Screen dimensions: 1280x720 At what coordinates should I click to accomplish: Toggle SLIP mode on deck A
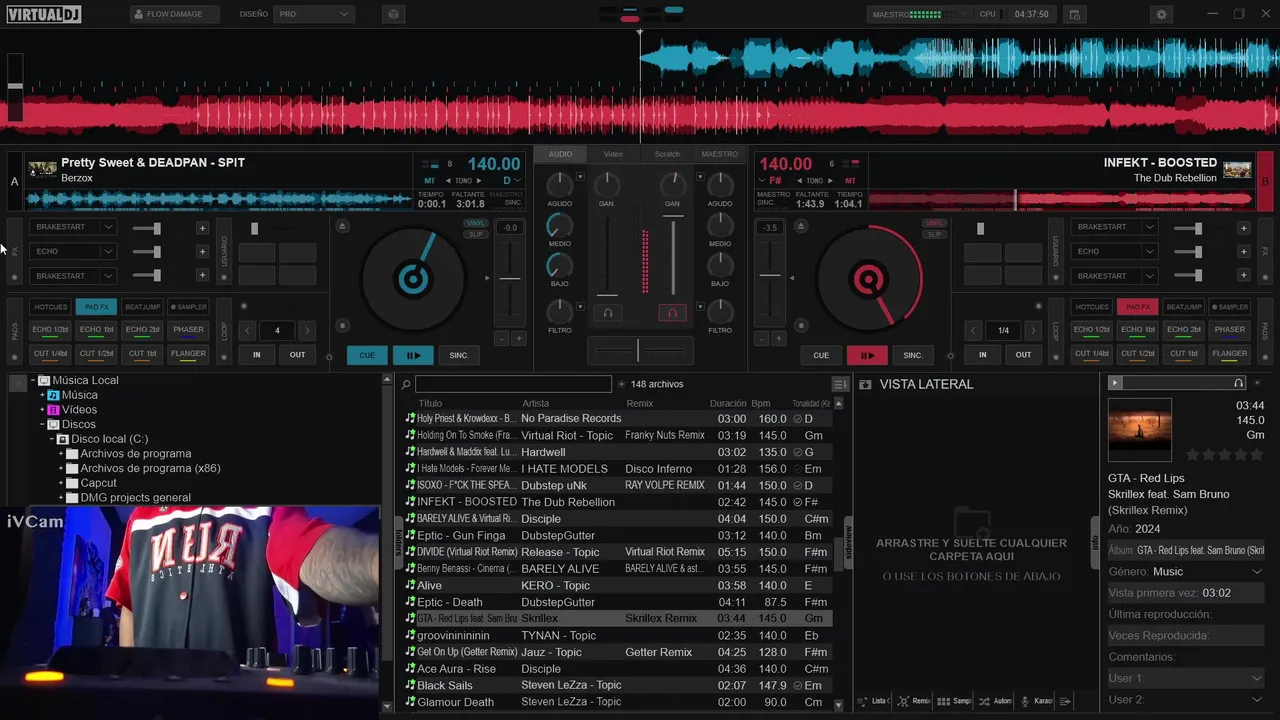[475, 234]
